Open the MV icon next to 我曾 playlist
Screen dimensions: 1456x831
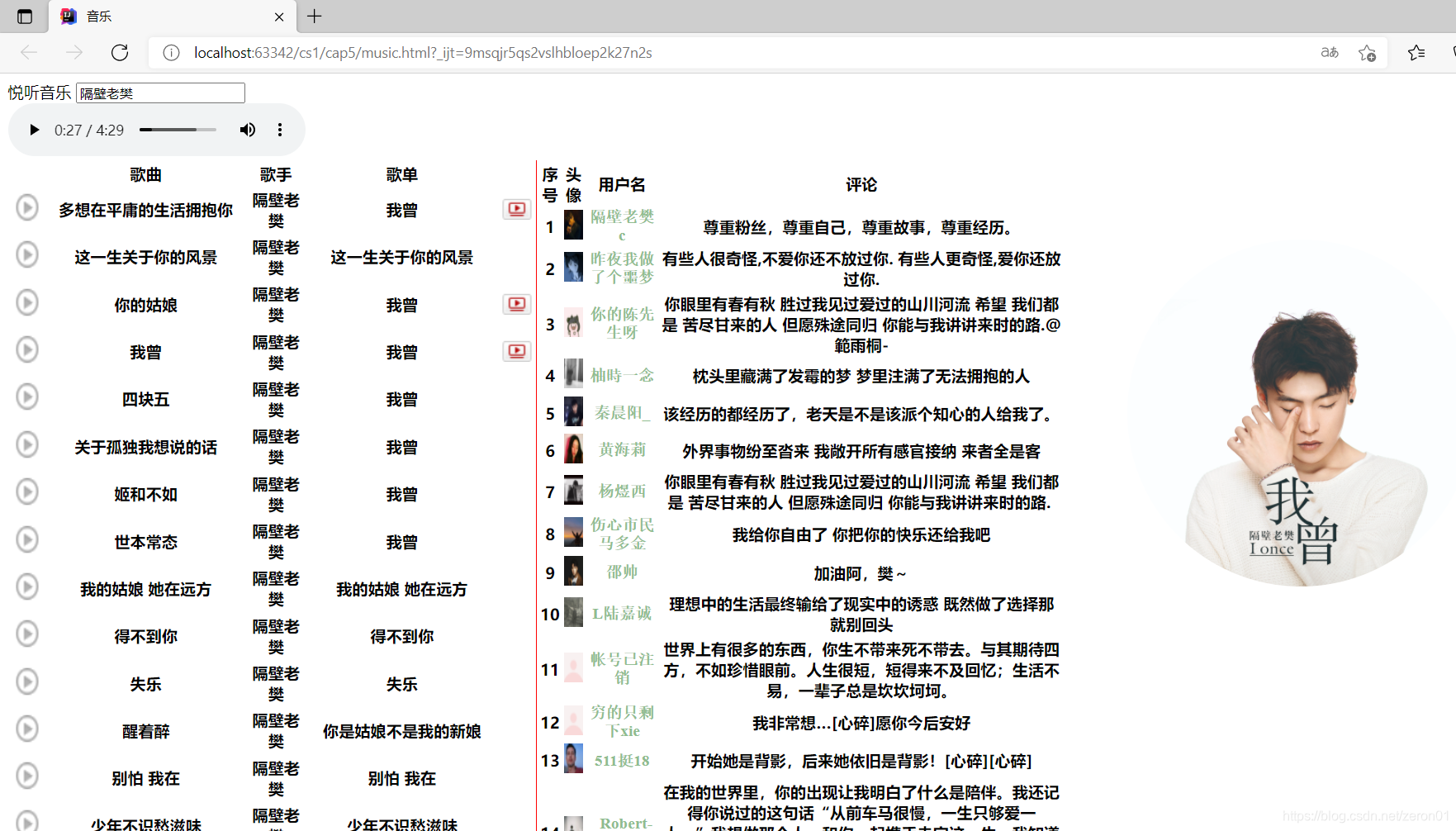pyautogui.click(x=517, y=351)
